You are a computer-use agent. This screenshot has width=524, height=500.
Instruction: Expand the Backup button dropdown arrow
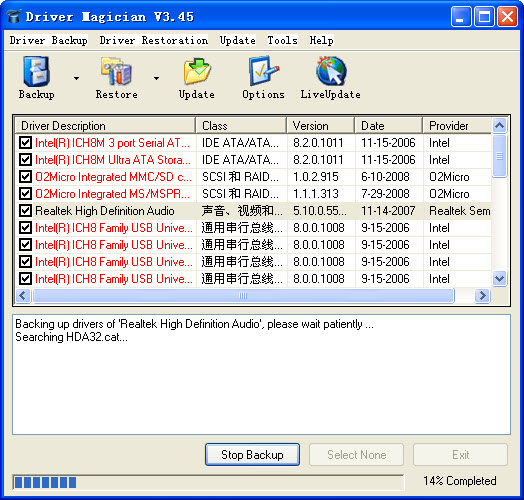point(77,78)
